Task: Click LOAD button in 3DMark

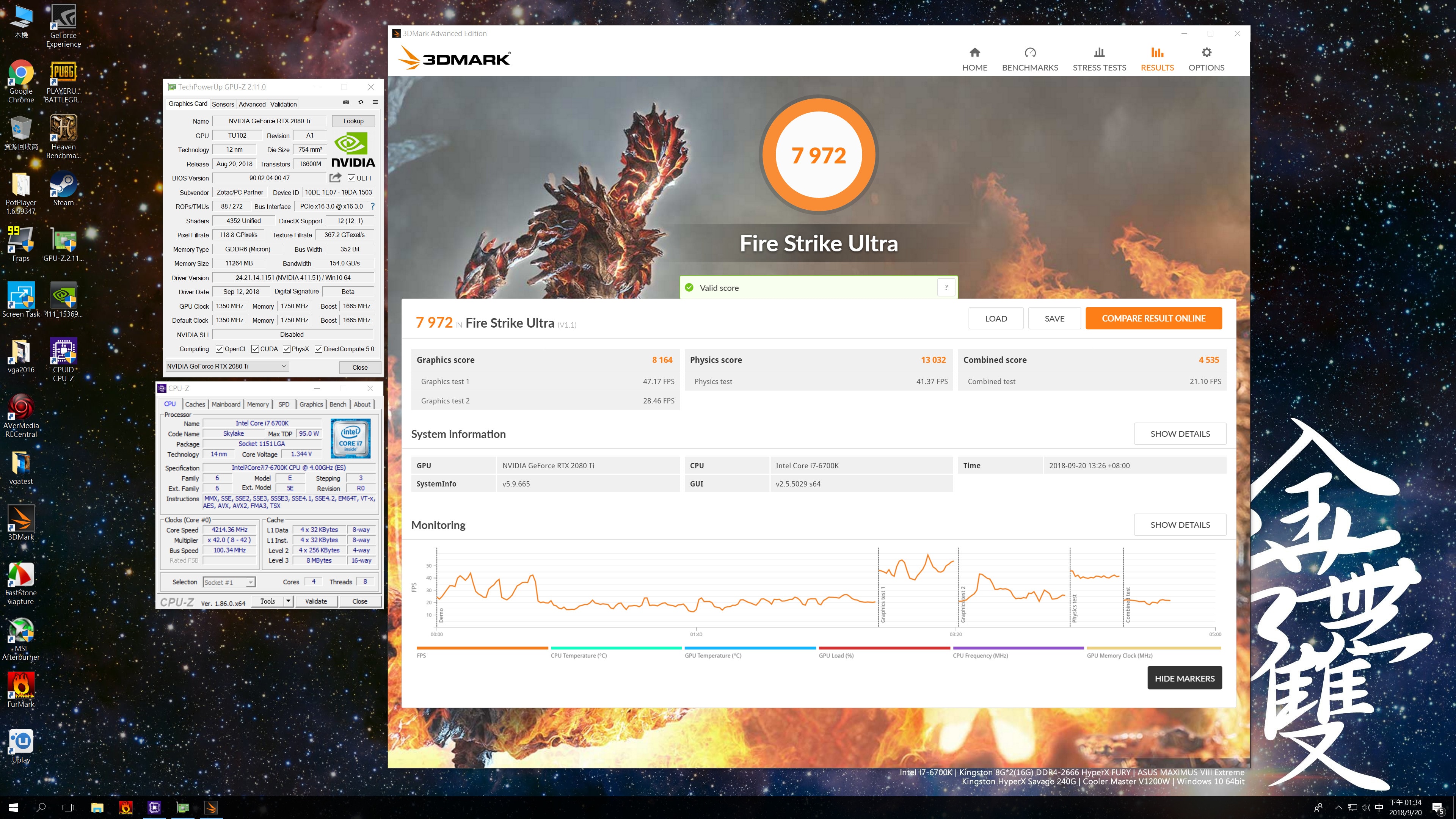Action: pos(996,318)
